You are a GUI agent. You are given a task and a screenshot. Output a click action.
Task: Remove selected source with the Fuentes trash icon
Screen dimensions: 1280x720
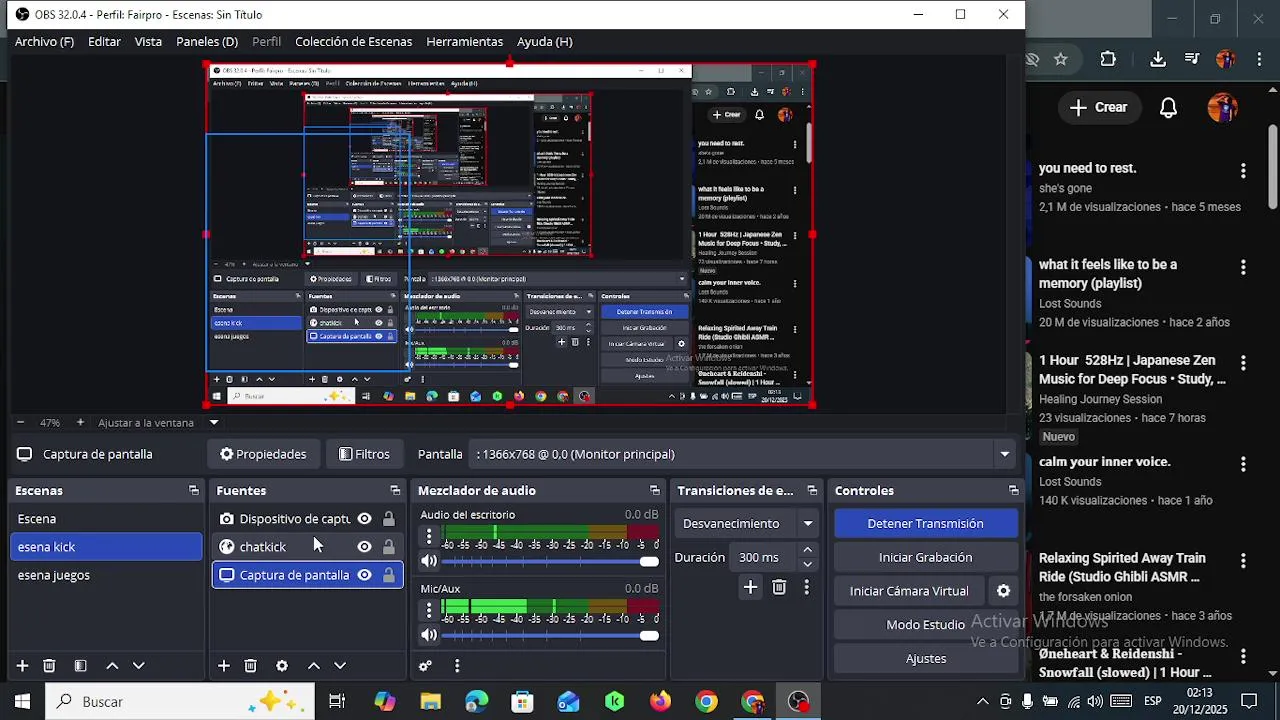(251, 666)
